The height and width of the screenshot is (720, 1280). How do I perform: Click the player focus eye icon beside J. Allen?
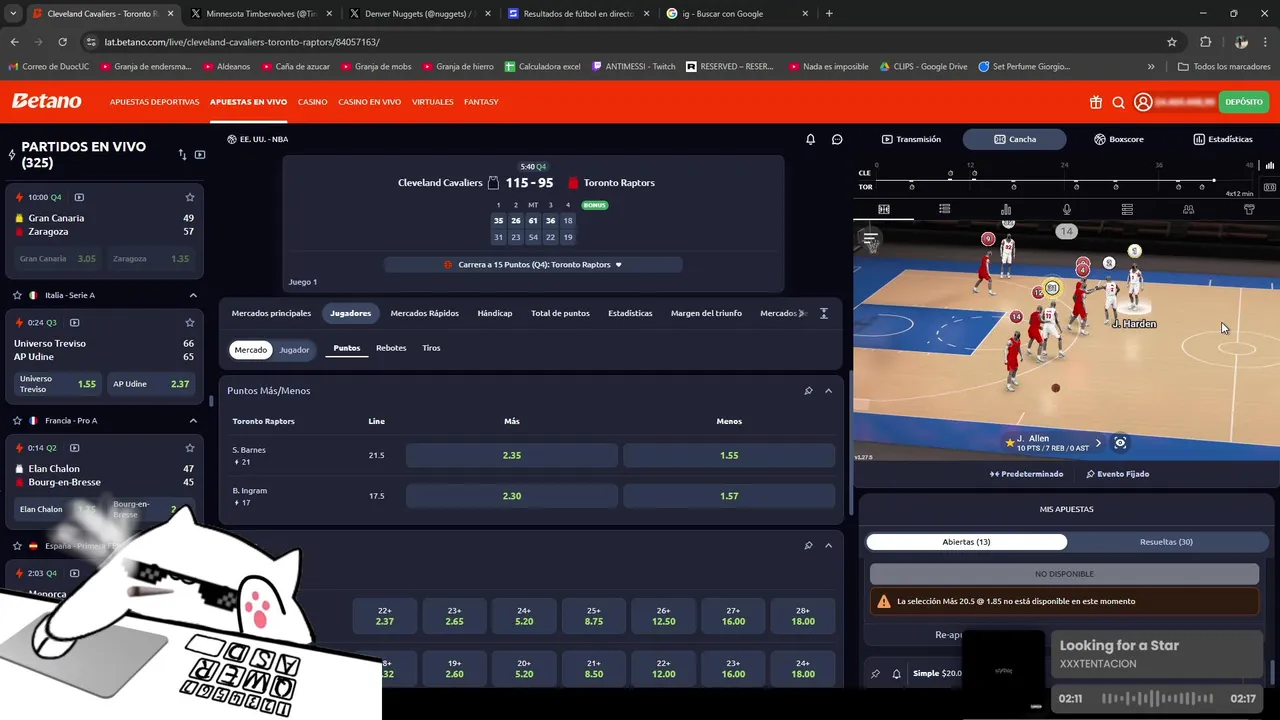[x=1120, y=443]
